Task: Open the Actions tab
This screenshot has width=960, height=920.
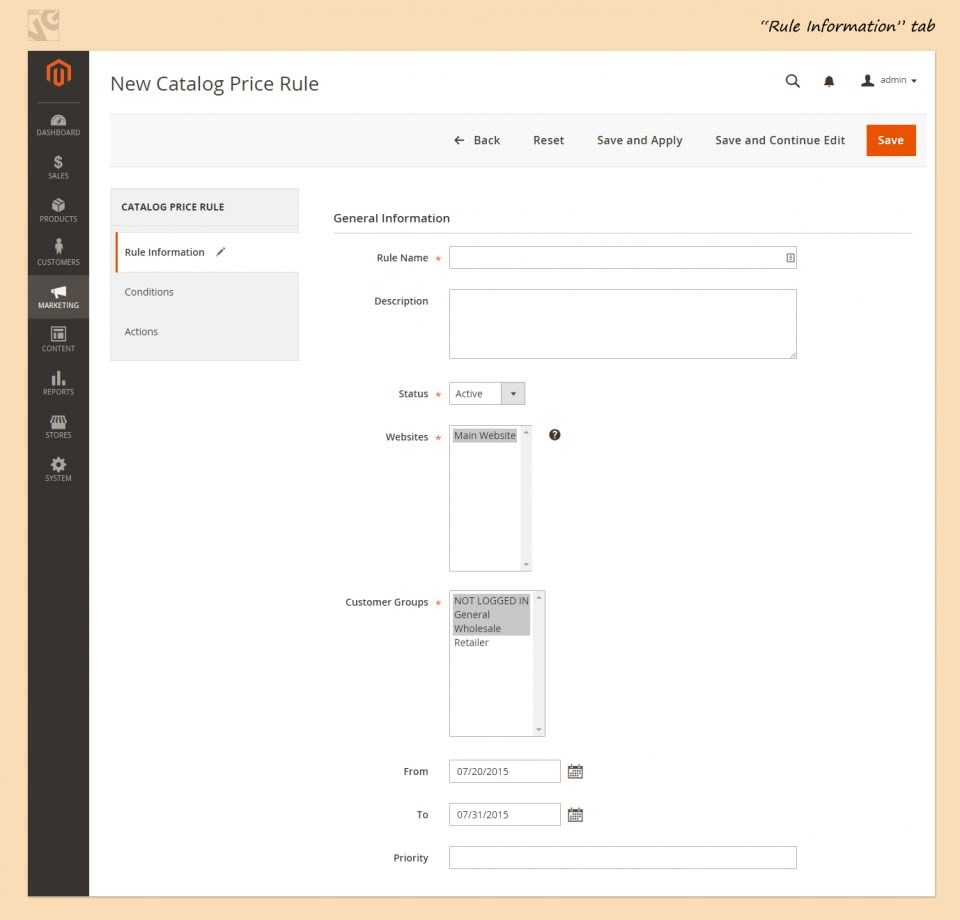Action: pos(141,331)
